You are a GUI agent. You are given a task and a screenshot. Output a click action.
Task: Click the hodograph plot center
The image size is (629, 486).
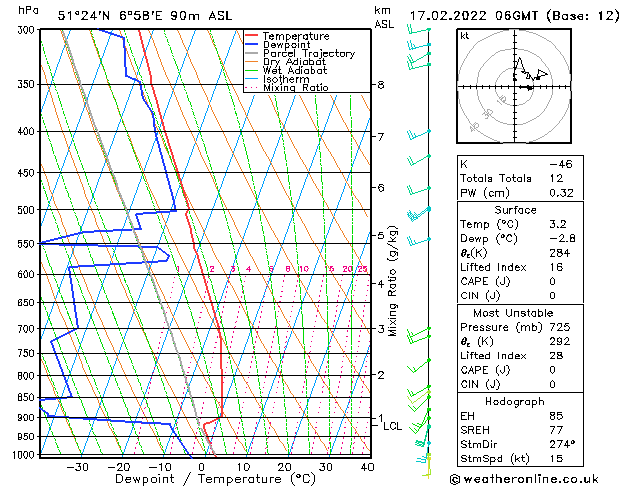(515, 87)
